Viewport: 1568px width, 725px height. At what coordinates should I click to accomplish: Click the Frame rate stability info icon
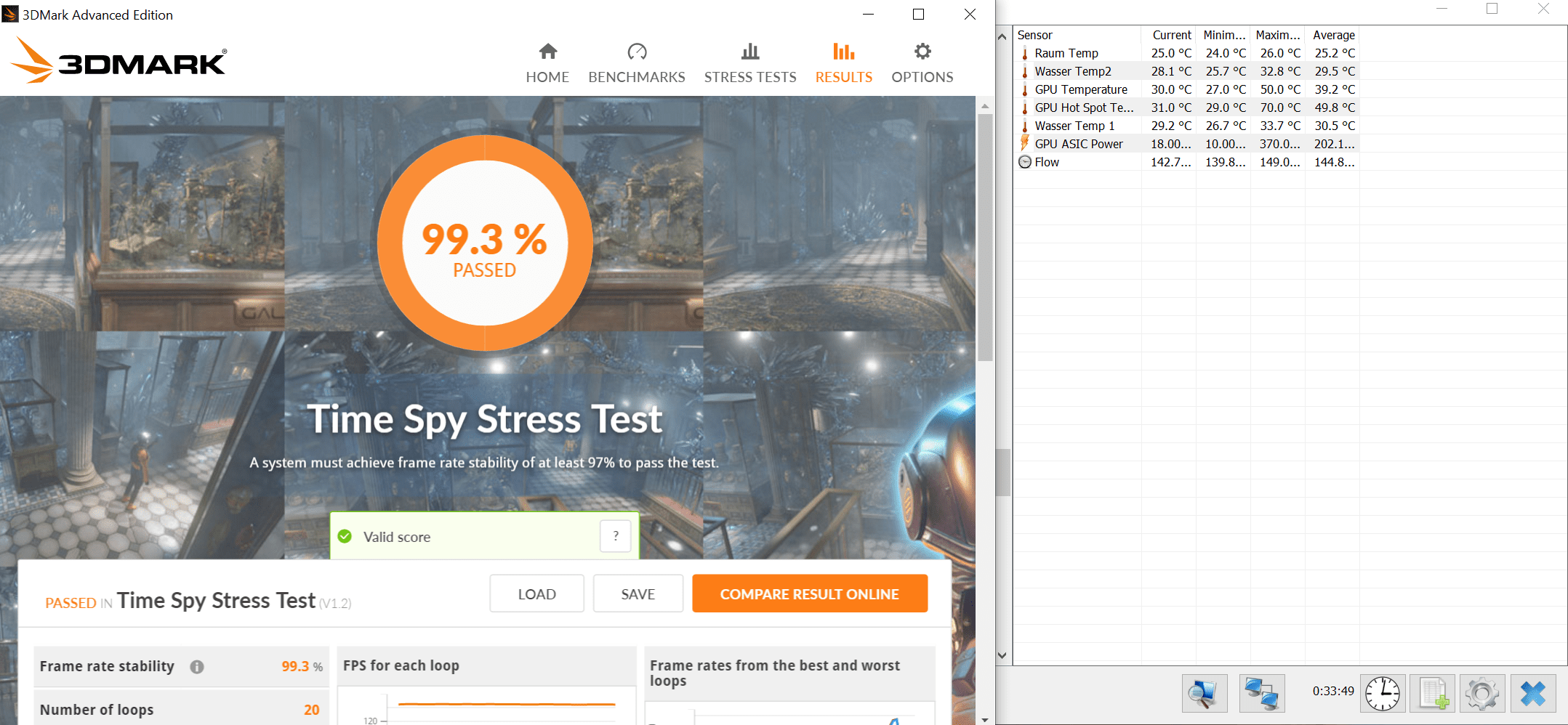click(197, 666)
